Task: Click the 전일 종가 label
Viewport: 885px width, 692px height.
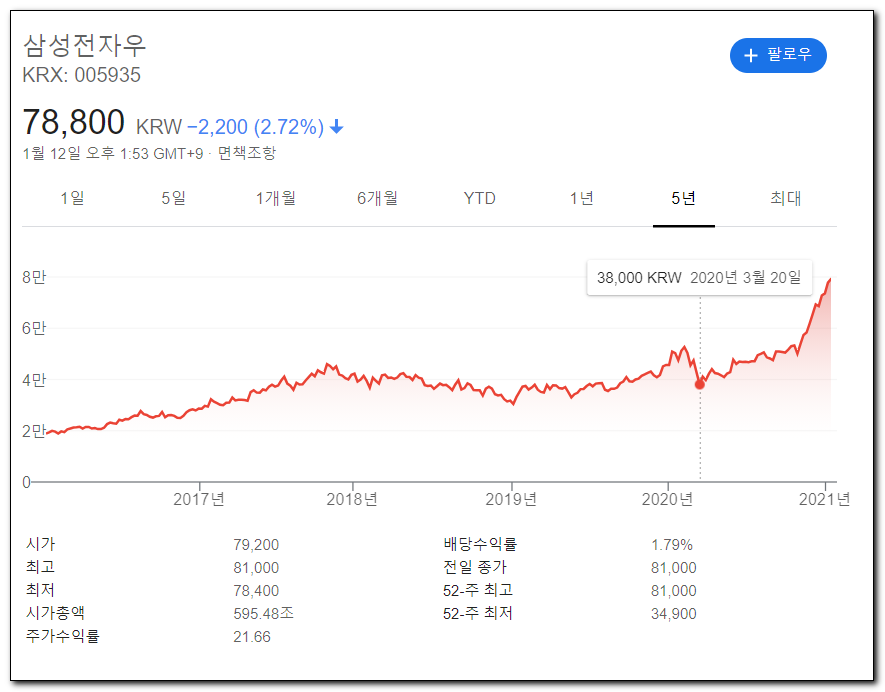Action: pyautogui.click(x=475, y=567)
